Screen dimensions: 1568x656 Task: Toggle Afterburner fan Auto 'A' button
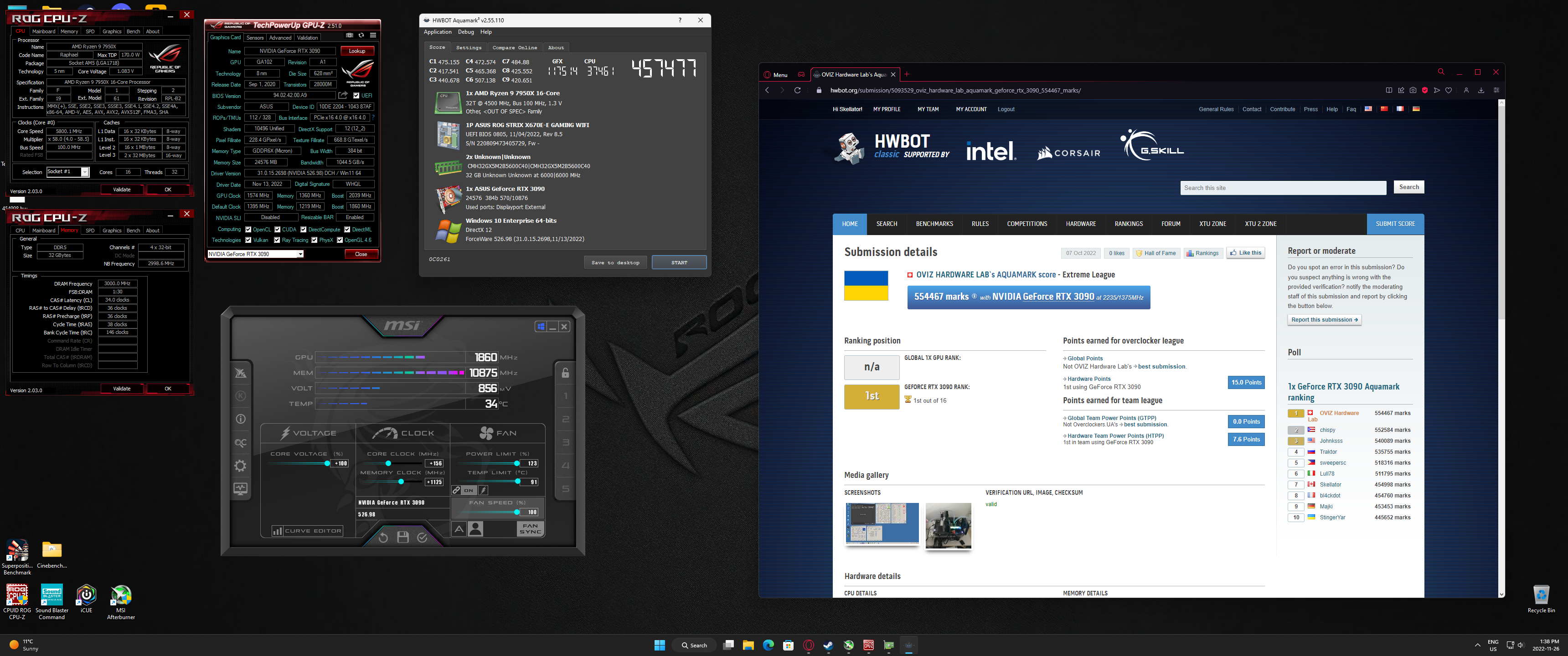point(459,529)
